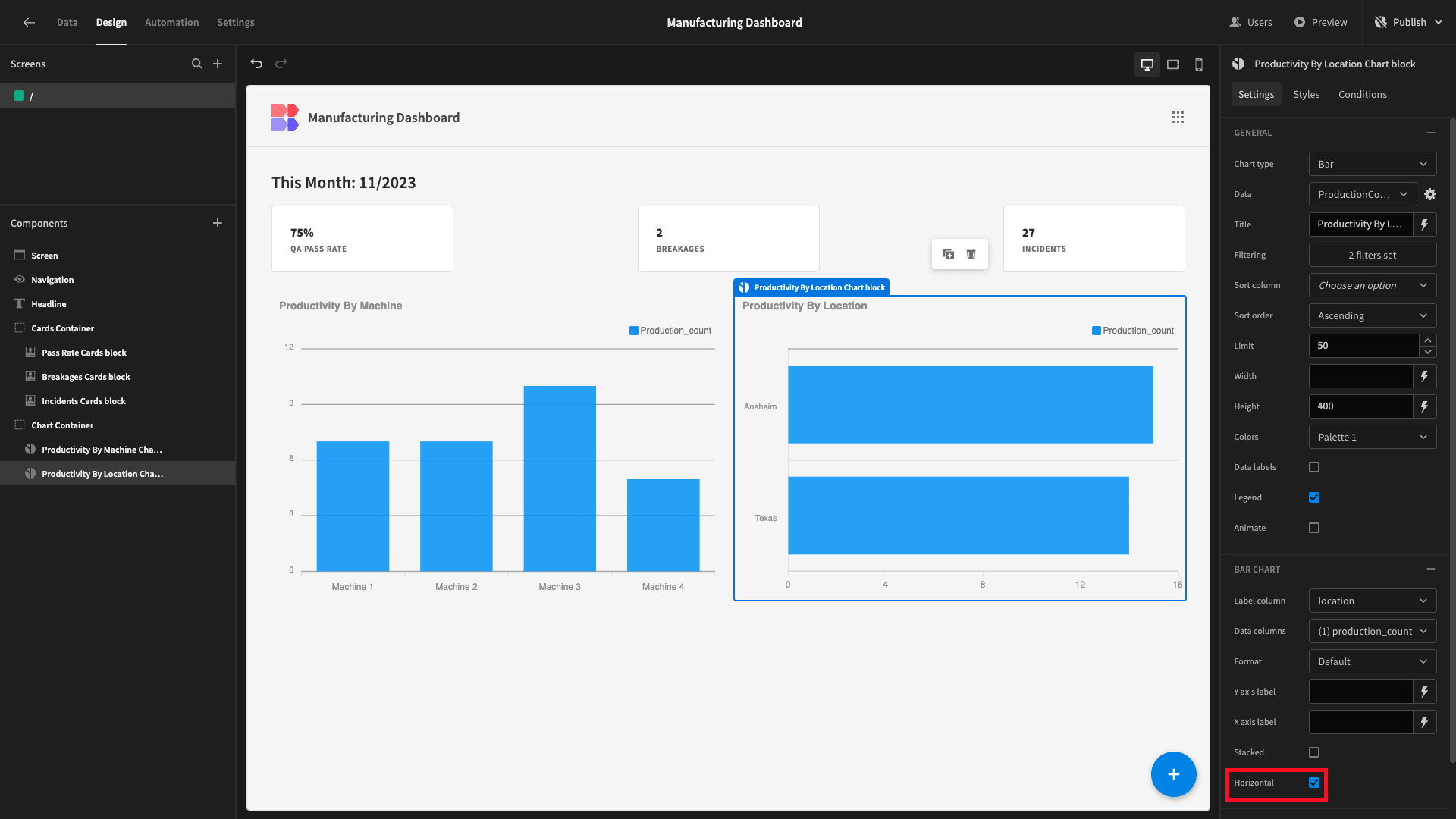Enable the Animate checkbox

pos(1314,528)
